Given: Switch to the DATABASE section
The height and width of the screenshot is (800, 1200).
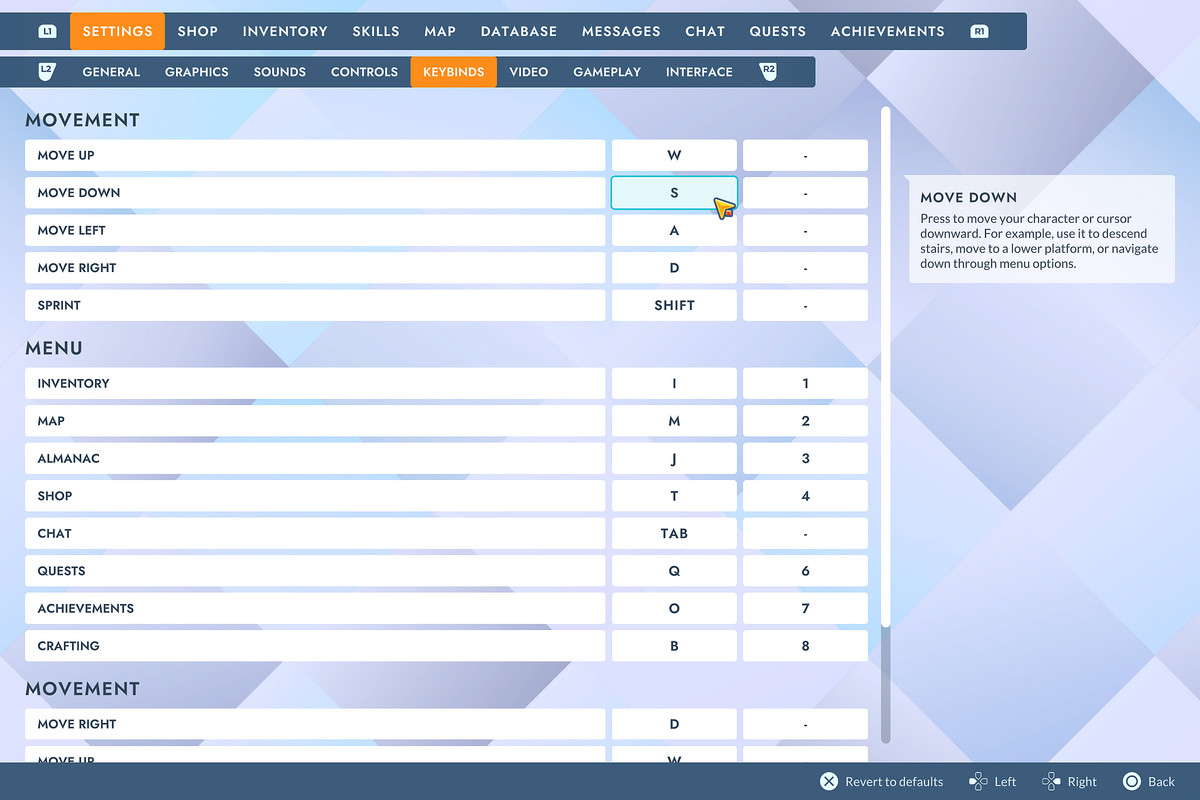Looking at the screenshot, I should (518, 31).
